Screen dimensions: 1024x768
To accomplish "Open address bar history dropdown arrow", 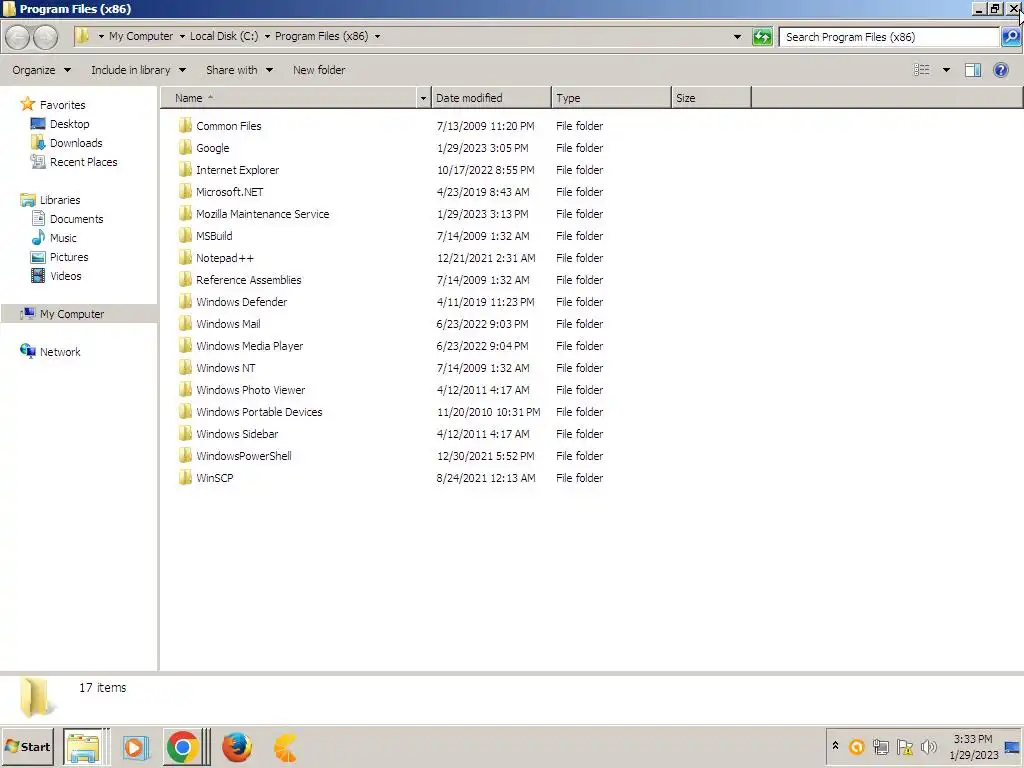I will tap(737, 37).
